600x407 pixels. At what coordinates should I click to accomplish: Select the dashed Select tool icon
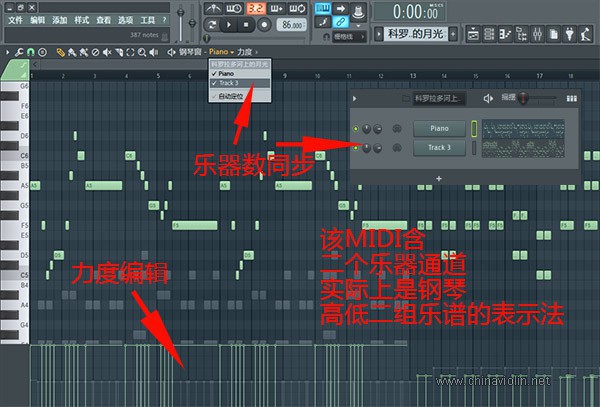click(130, 52)
